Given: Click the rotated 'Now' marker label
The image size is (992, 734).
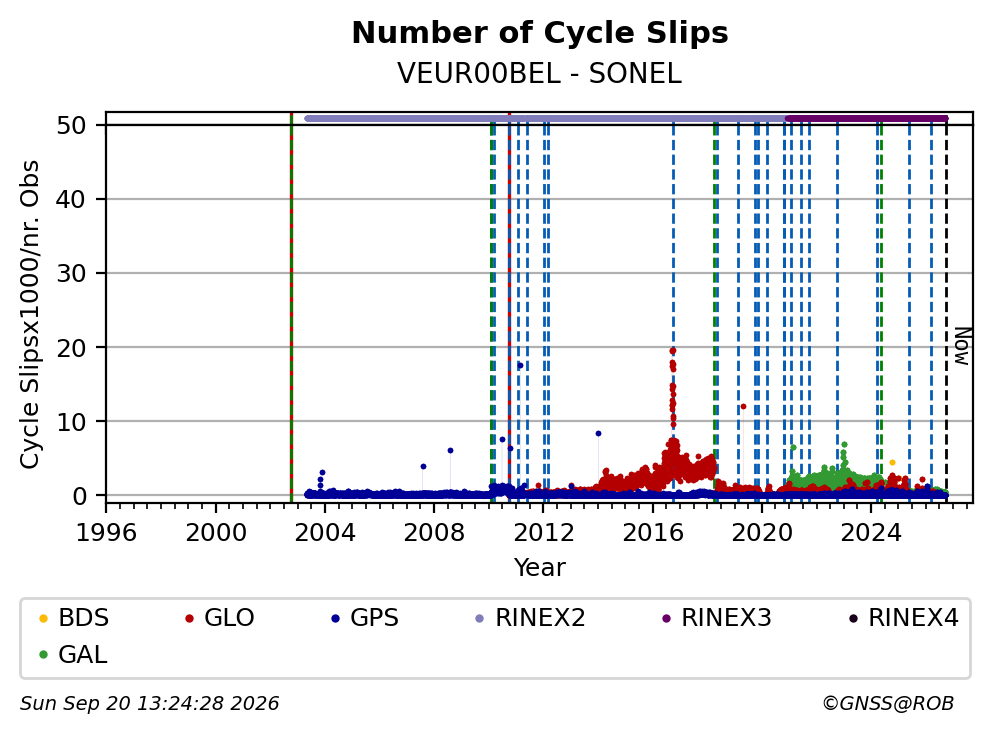Looking at the screenshot, I should (x=962, y=346).
